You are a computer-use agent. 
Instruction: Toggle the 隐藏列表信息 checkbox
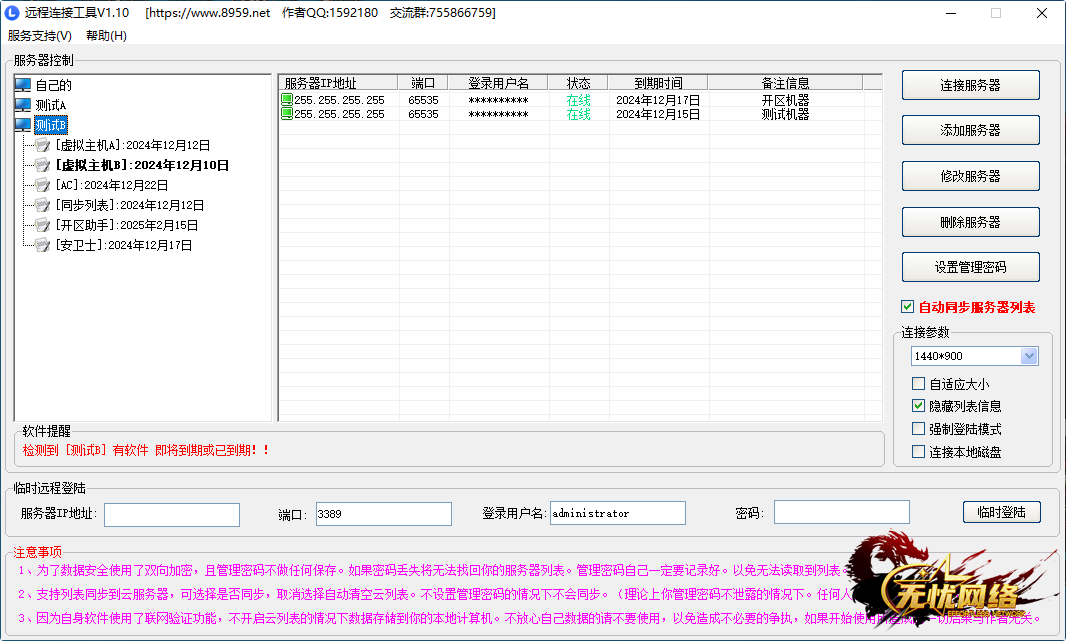(x=918, y=406)
